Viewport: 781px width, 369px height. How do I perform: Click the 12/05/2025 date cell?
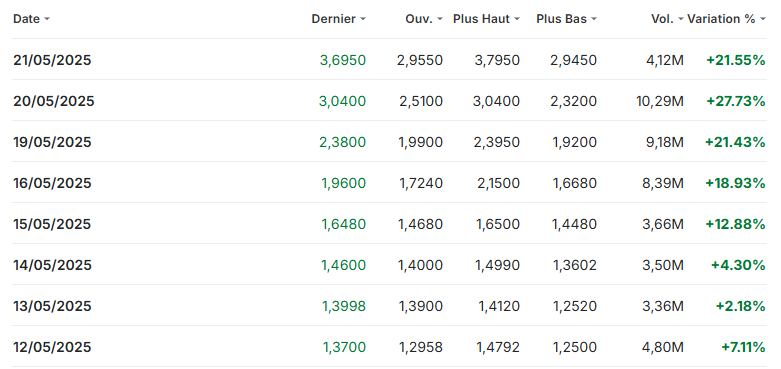pyautogui.click(x=52, y=347)
